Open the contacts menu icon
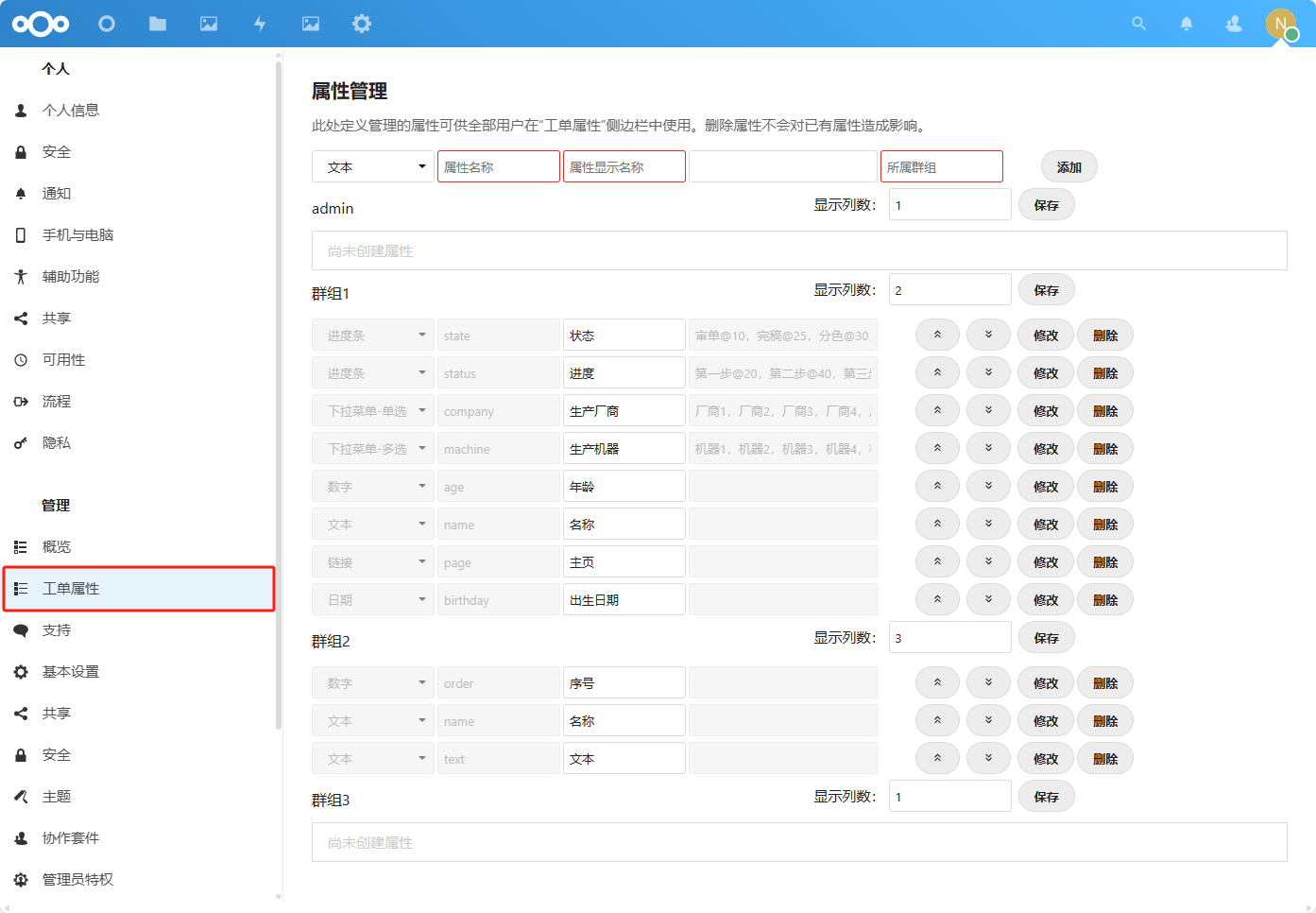Image resolution: width=1316 pixels, height=913 pixels. [x=1234, y=24]
